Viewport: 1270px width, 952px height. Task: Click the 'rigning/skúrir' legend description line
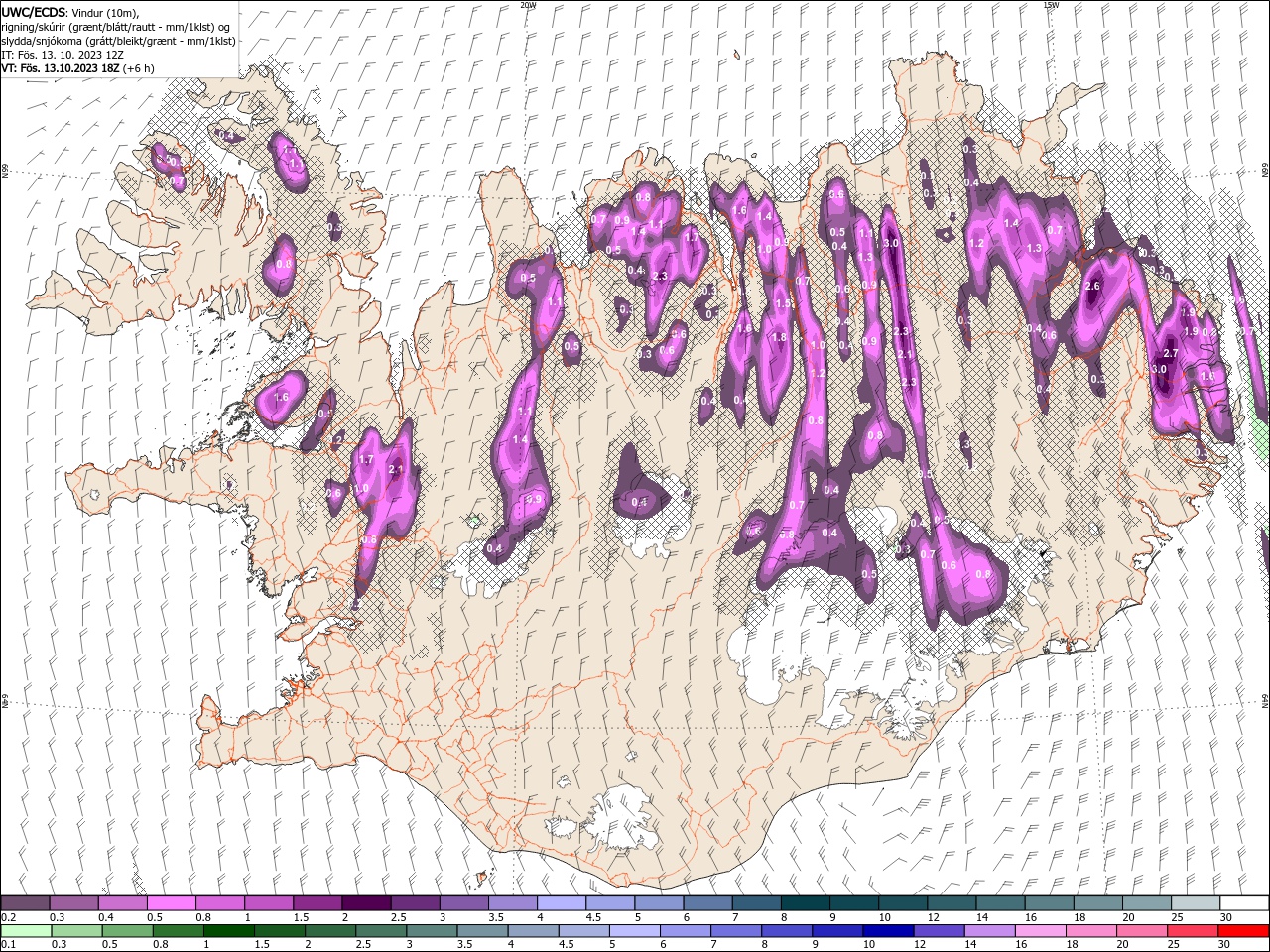(116, 27)
